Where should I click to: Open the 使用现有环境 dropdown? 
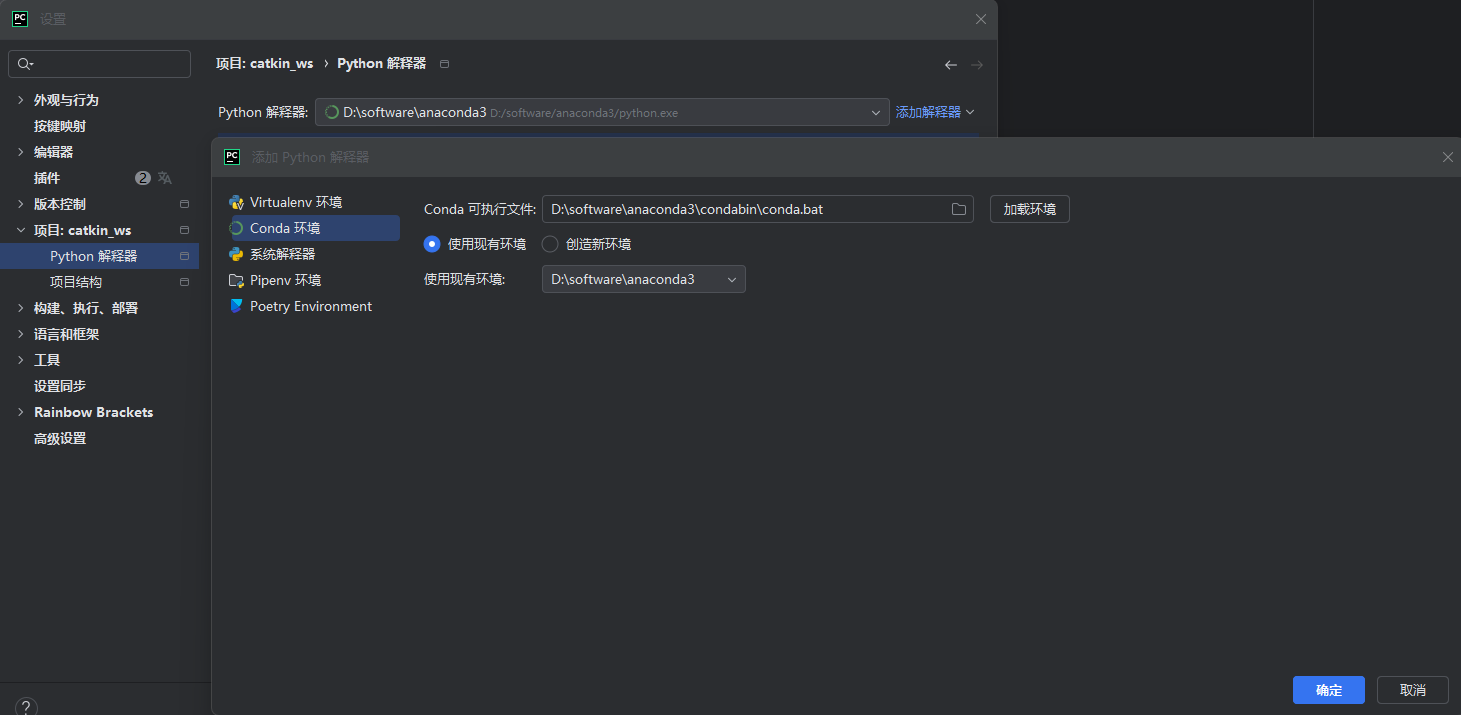[x=643, y=279]
